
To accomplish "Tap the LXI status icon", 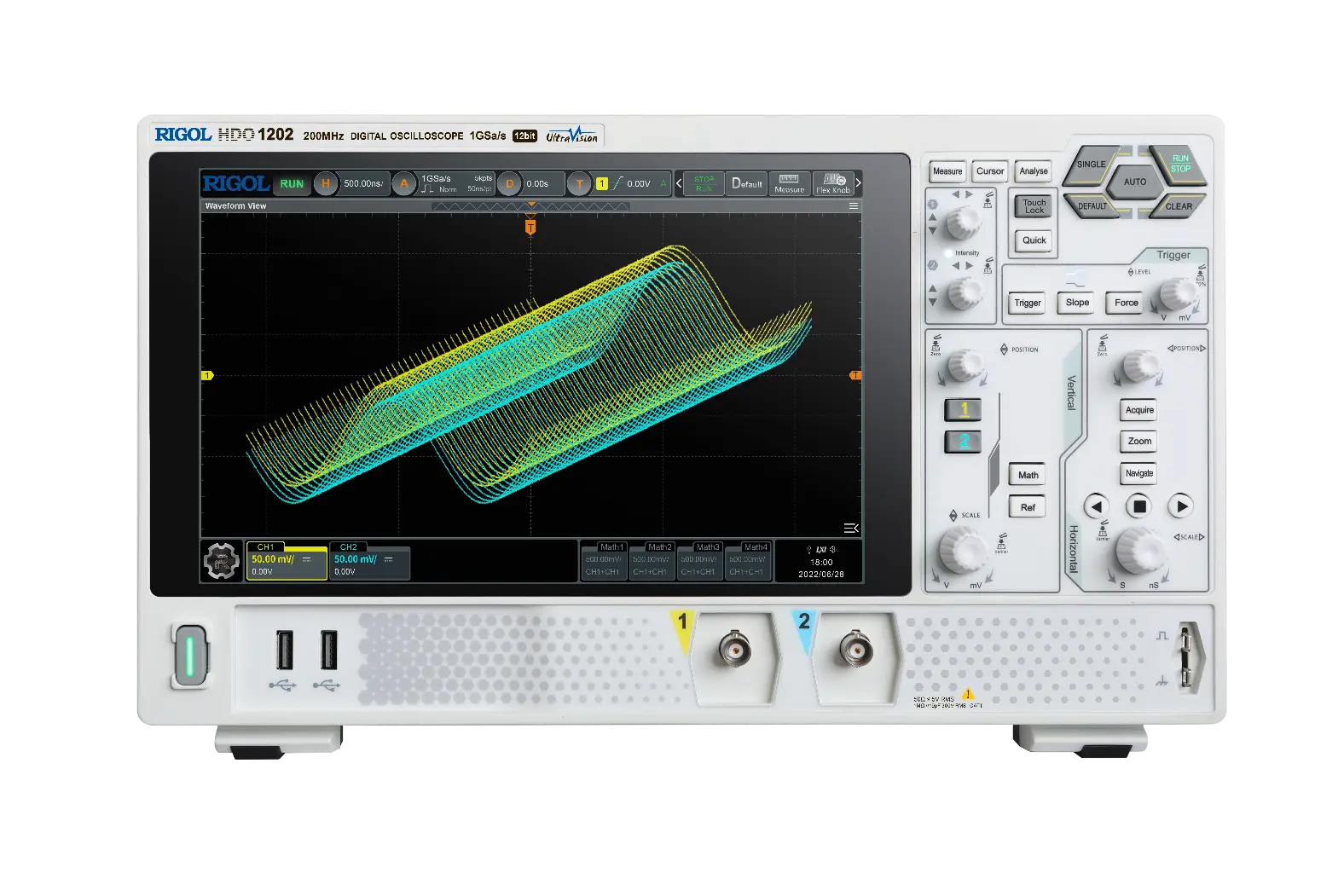I will 820,550.
